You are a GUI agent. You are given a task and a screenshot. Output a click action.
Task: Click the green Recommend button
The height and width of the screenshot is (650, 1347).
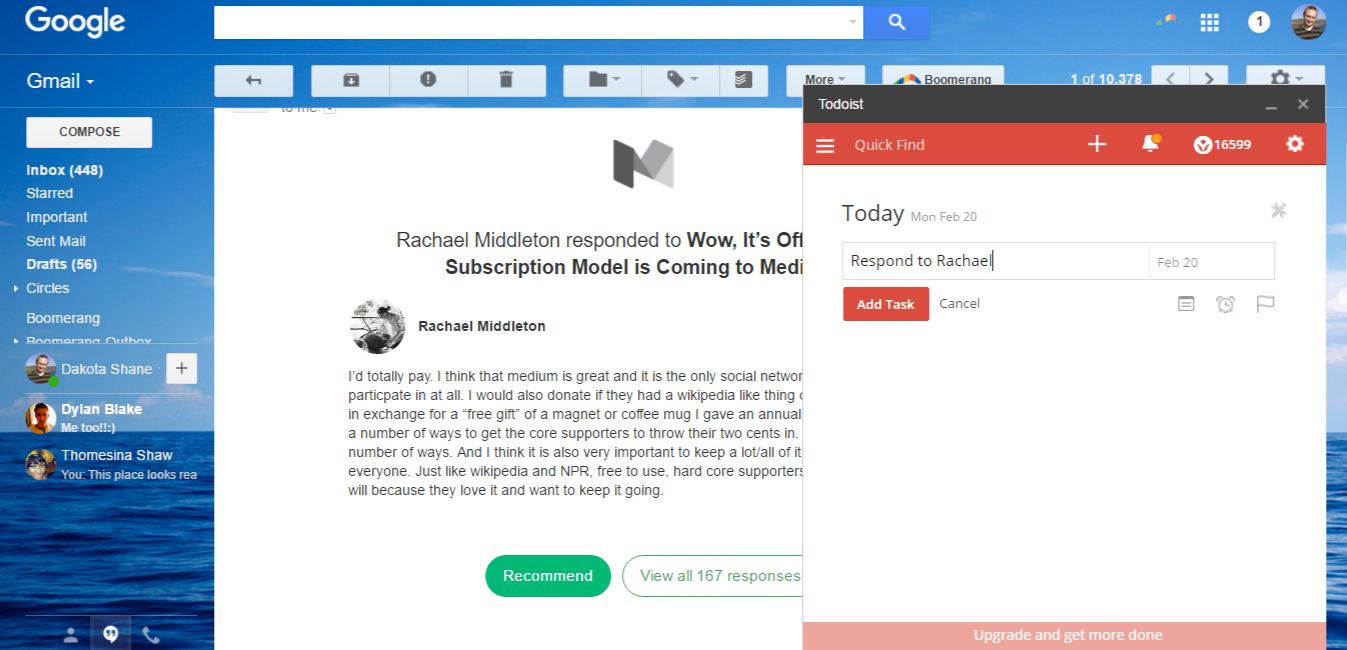pyautogui.click(x=548, y=576)
